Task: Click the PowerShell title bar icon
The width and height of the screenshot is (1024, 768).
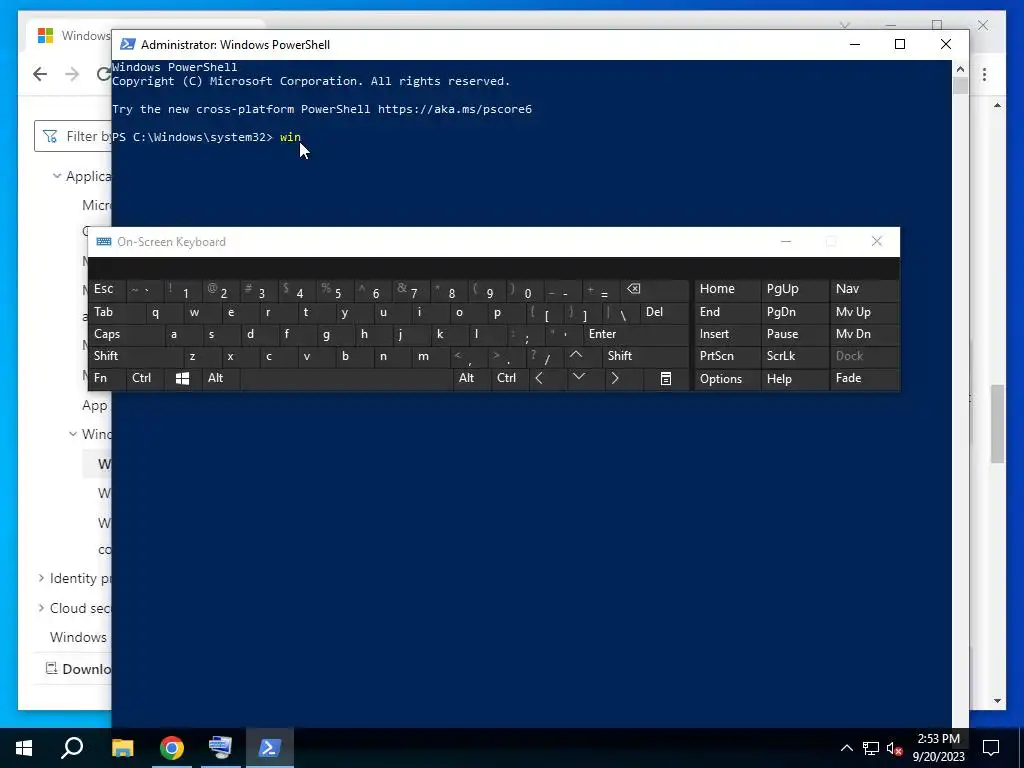Action: click(x=127, y=44)
